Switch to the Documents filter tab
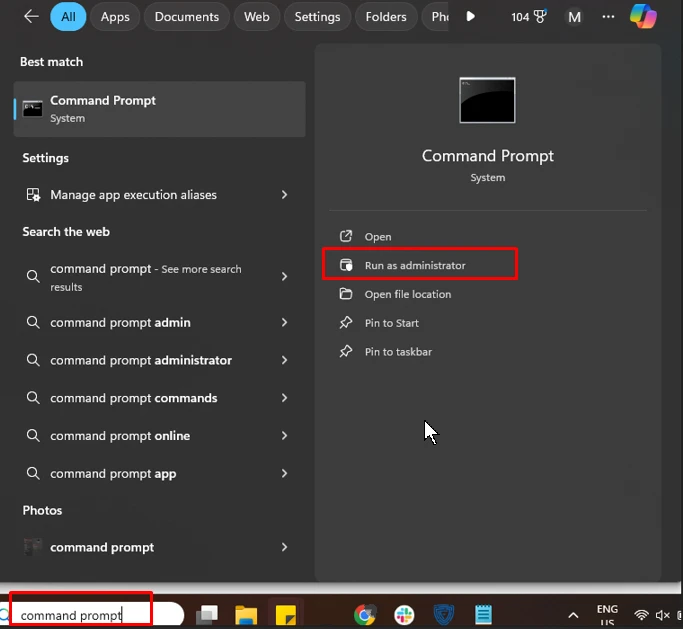 [186, 17]
